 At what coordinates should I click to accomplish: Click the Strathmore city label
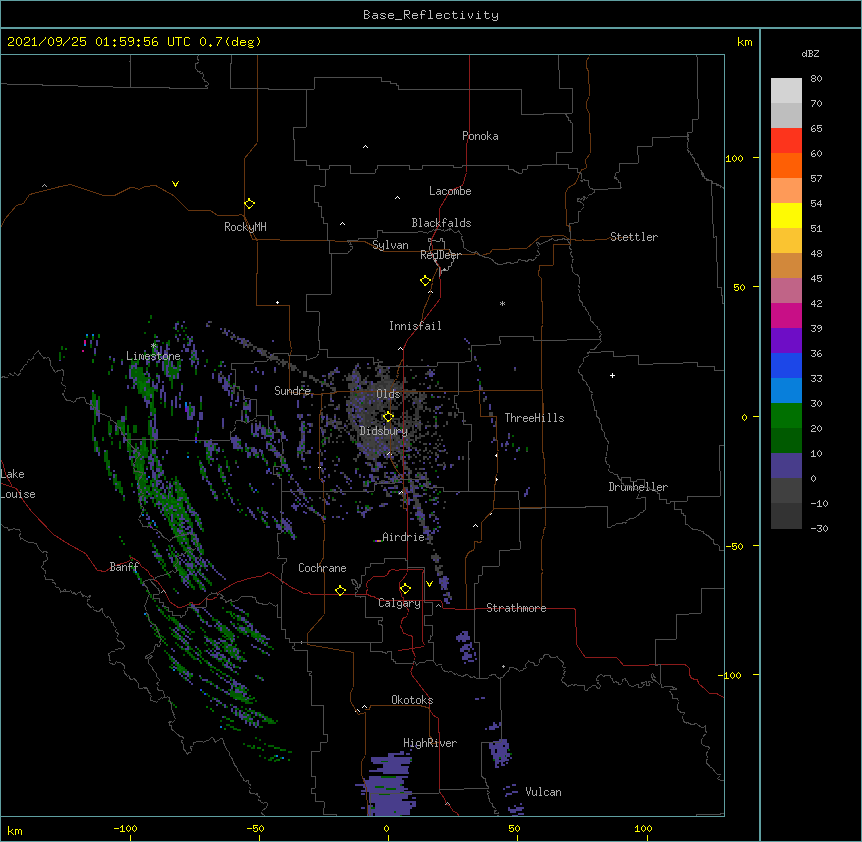pyautogui.click(x=516, y=608)
